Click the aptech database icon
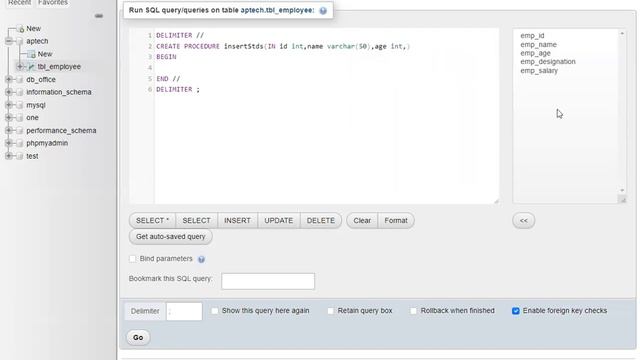The height and width of the screenshot is (360, 640). tap(20, 41)
